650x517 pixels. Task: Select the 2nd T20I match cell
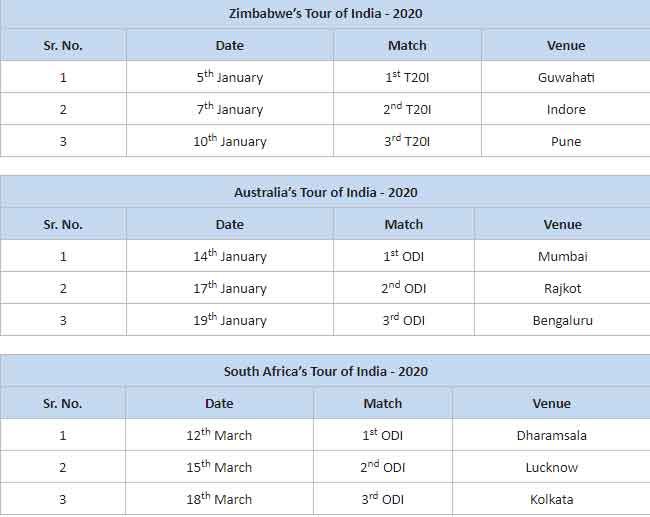(407, 109)
